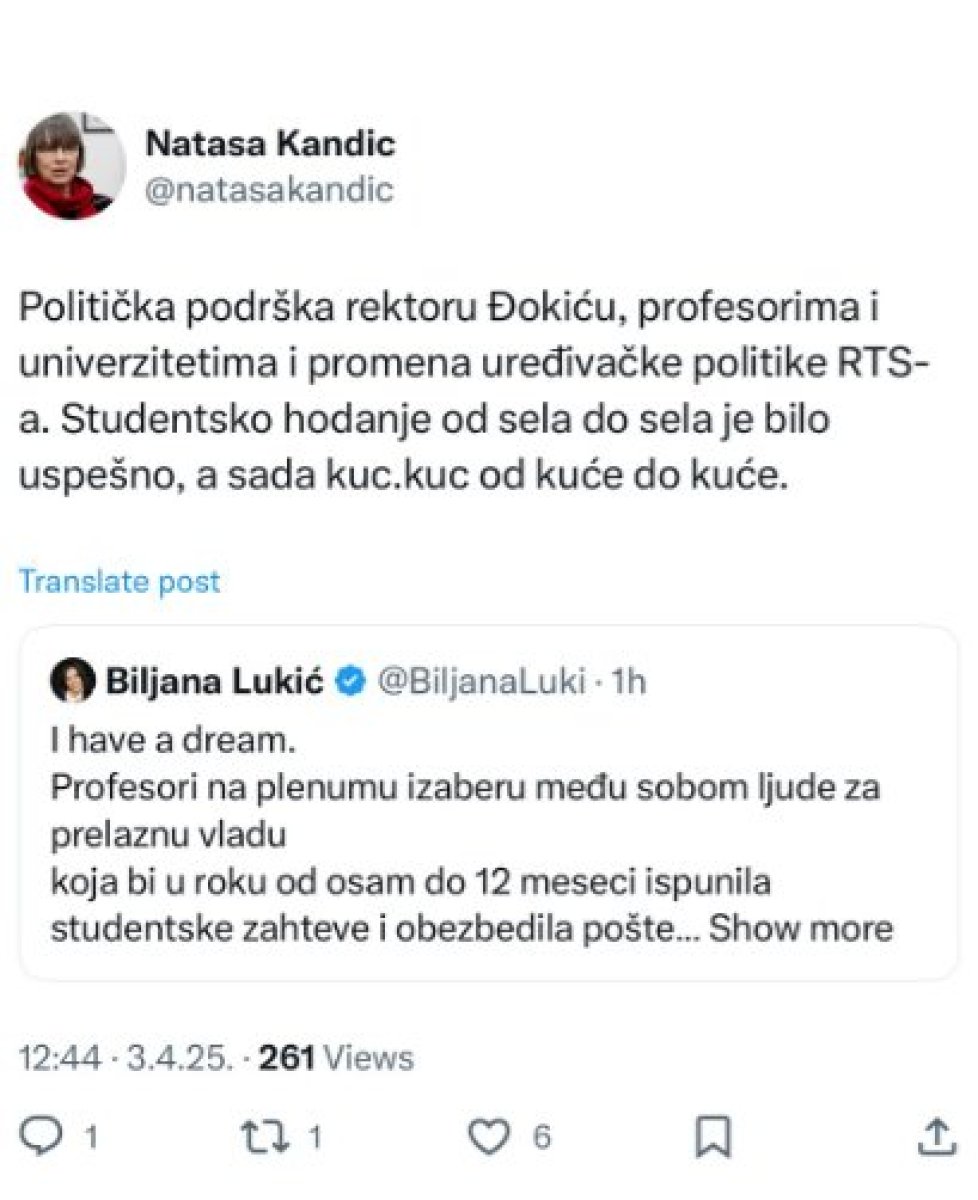
Task: Click the Biljana Lukić name in quote
Action: pyautogui.click(x=214, y=682)
